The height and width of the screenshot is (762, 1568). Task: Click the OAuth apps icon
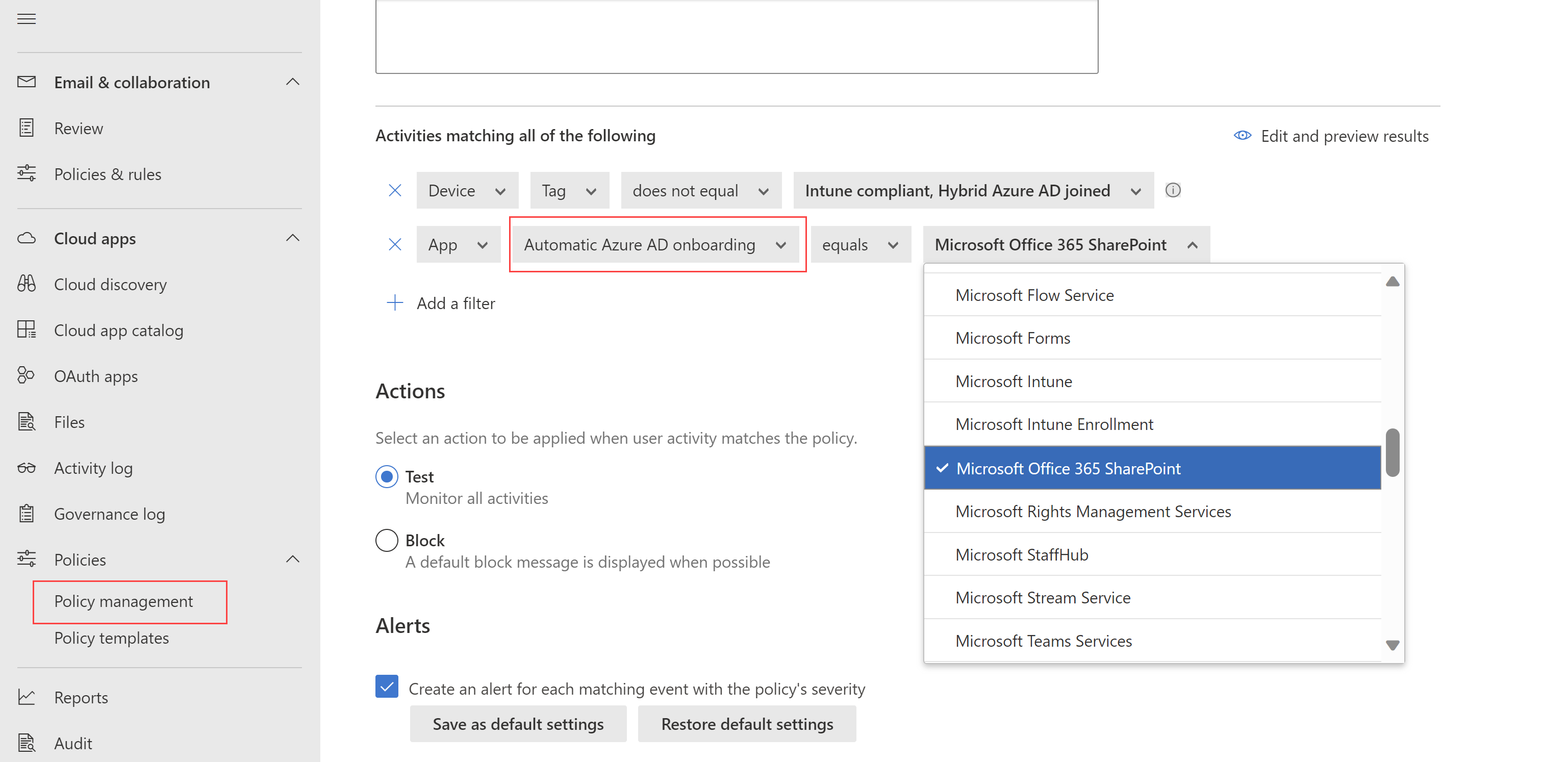pos(27,376)
